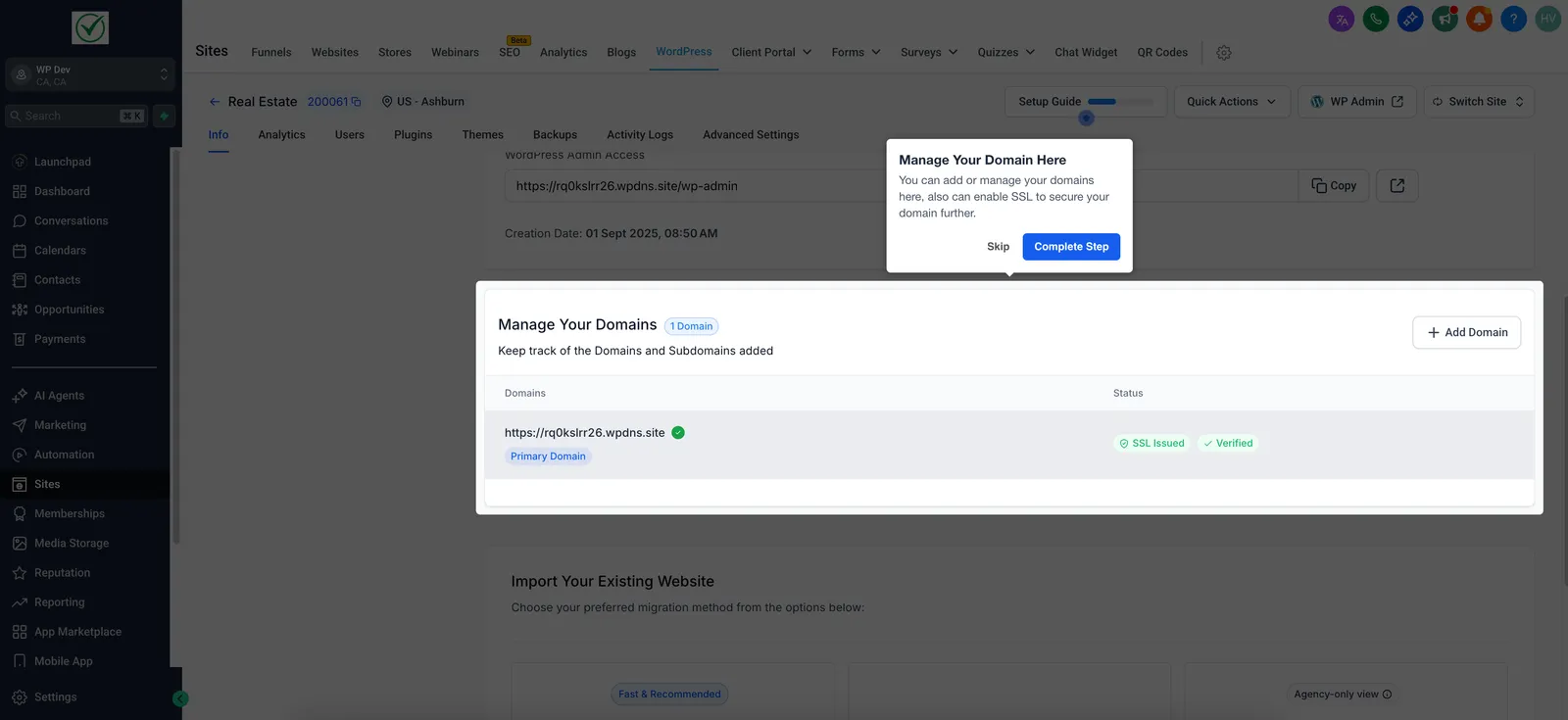Open the Sites settings gear icon

(1224, 53)
